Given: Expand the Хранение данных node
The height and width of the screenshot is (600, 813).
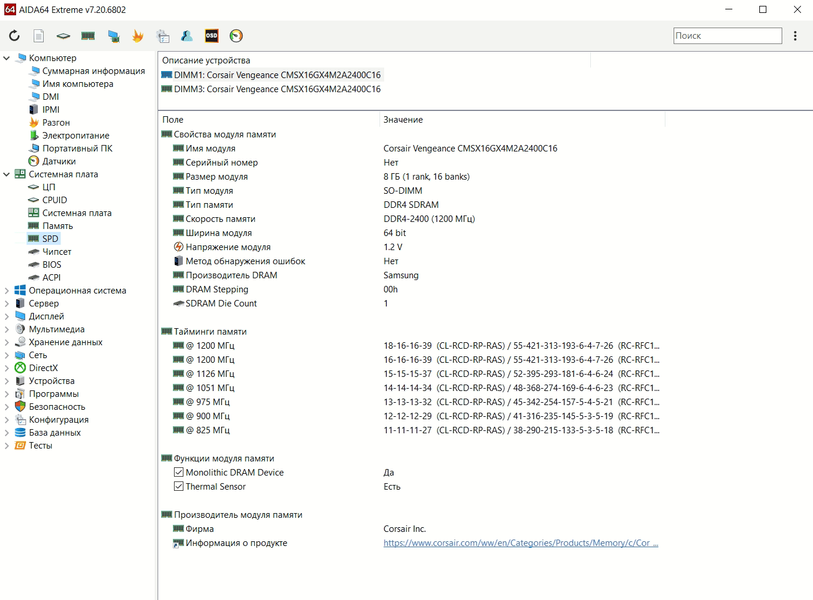Looking at the screenshot, I should point(6,342).
